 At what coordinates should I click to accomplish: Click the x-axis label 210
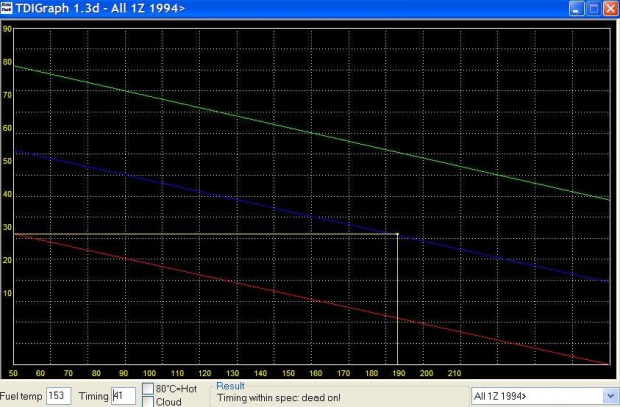[x=454, y=373]
